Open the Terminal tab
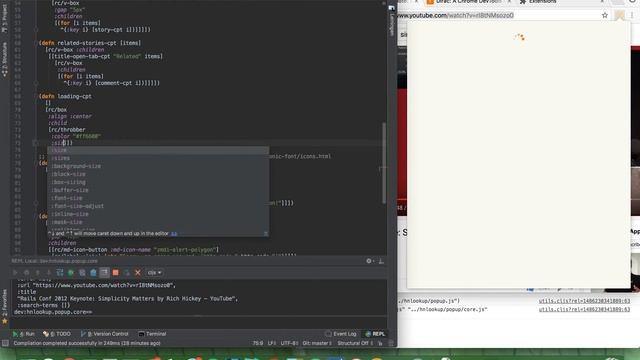 click(x=152, y=334)
